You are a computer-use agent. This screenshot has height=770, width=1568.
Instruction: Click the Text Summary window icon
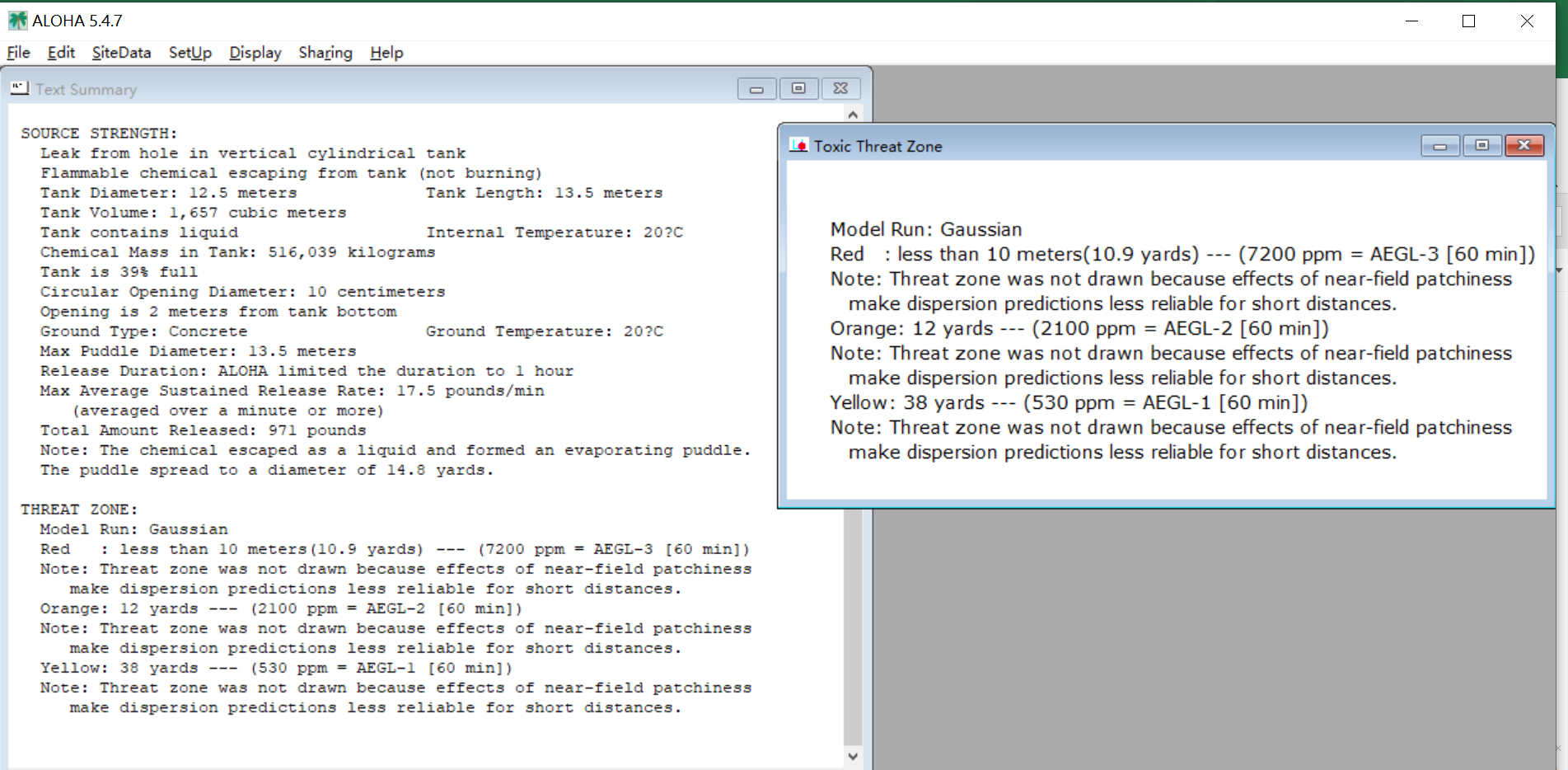(20, 87)
